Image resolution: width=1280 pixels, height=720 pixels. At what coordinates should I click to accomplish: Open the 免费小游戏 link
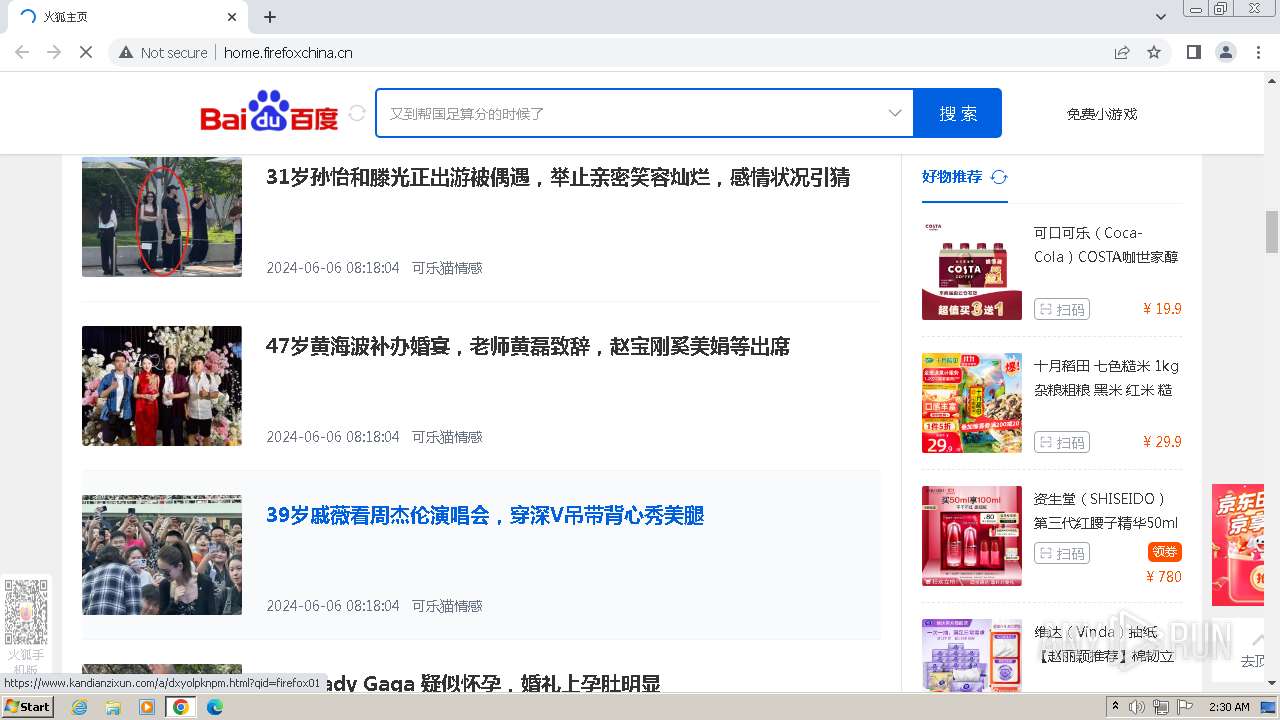pyautogui.click(x=1102, y=114)
